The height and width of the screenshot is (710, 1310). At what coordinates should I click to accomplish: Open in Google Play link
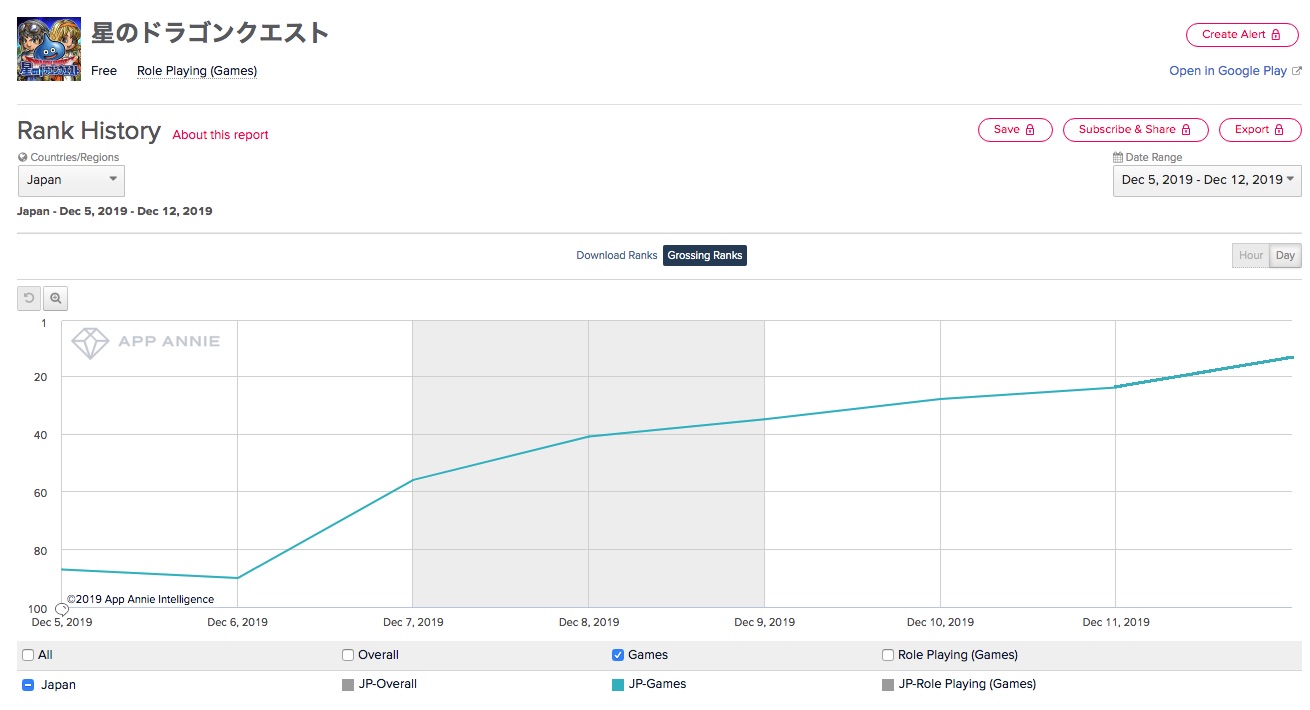(x=1228, y=71)
